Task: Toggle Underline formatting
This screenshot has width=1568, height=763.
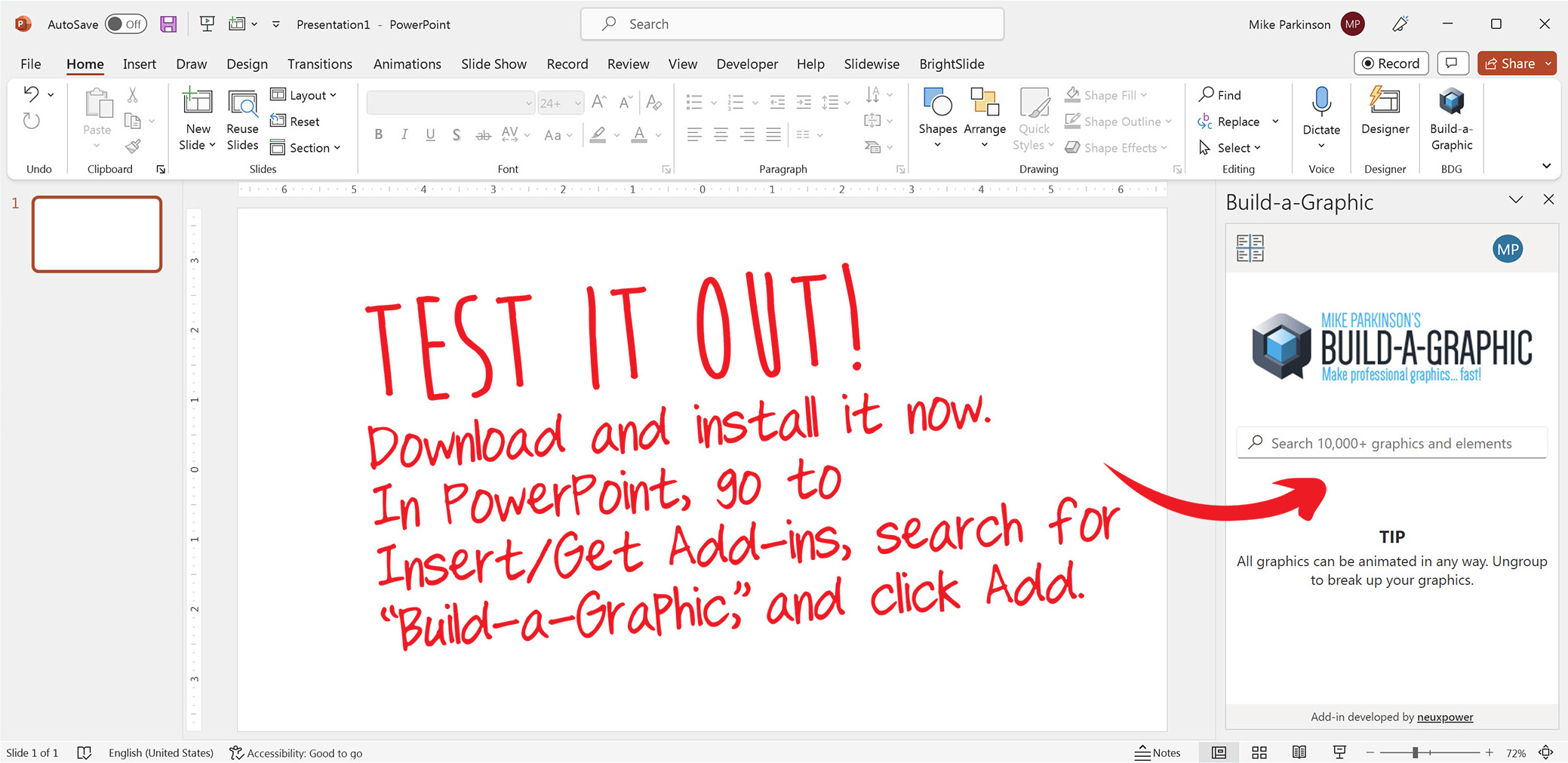Action: pyautogui.click(x=430, y=134)
